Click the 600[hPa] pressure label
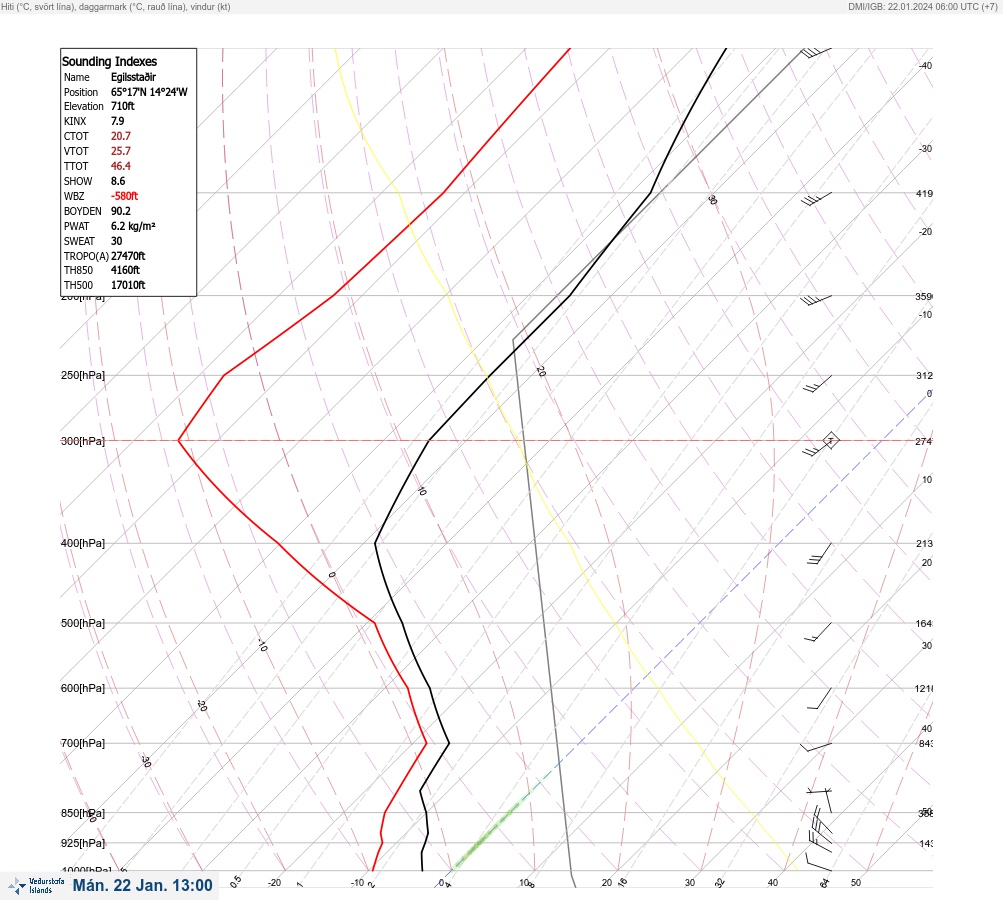1003x900 pixels. [x=83, y=688]
